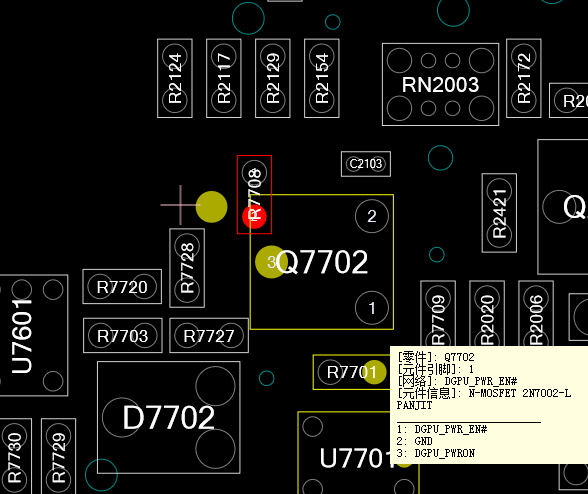This screenshot has width=588, height=494.
Task: Select pin 2 of Q7702
Action: (x=372, y=216)
